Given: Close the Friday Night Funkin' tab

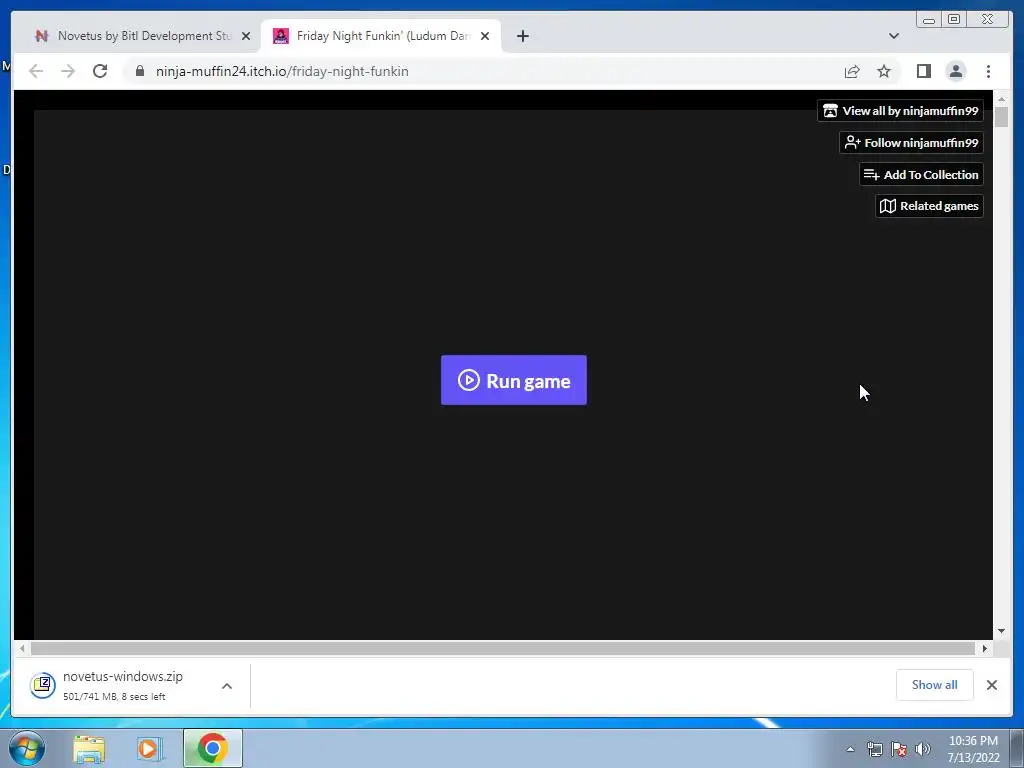Looking at the screenshot, I should pos(485,36).
